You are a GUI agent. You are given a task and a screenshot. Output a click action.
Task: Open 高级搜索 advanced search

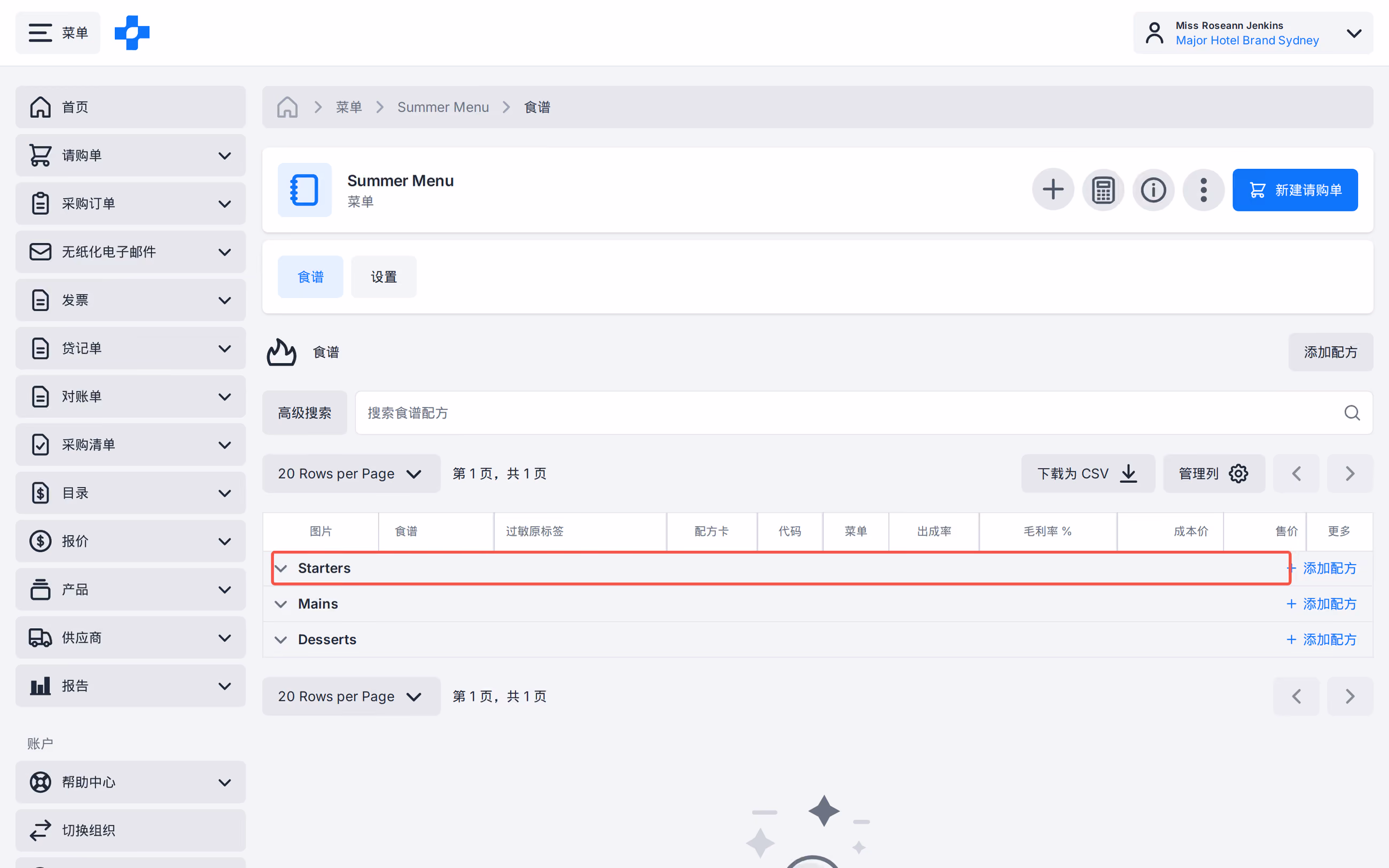tap(304, 413)
